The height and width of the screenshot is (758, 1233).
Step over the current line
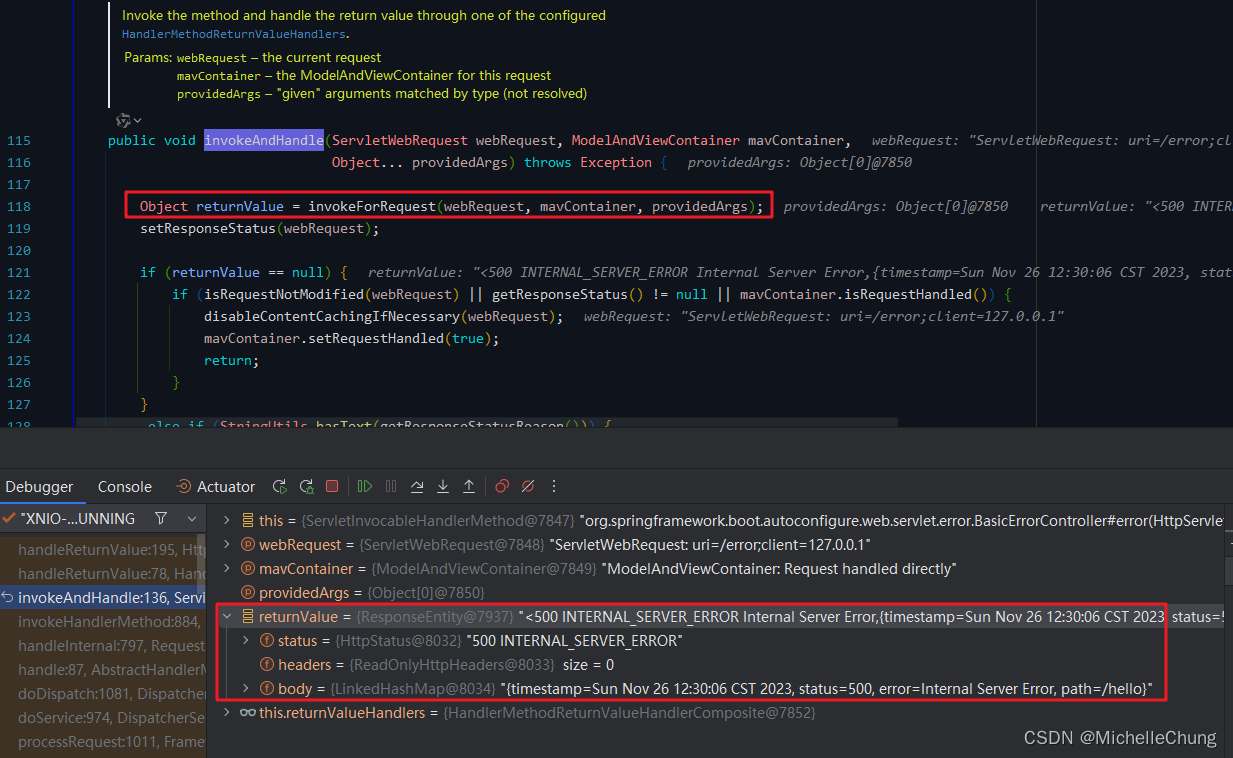417,487
